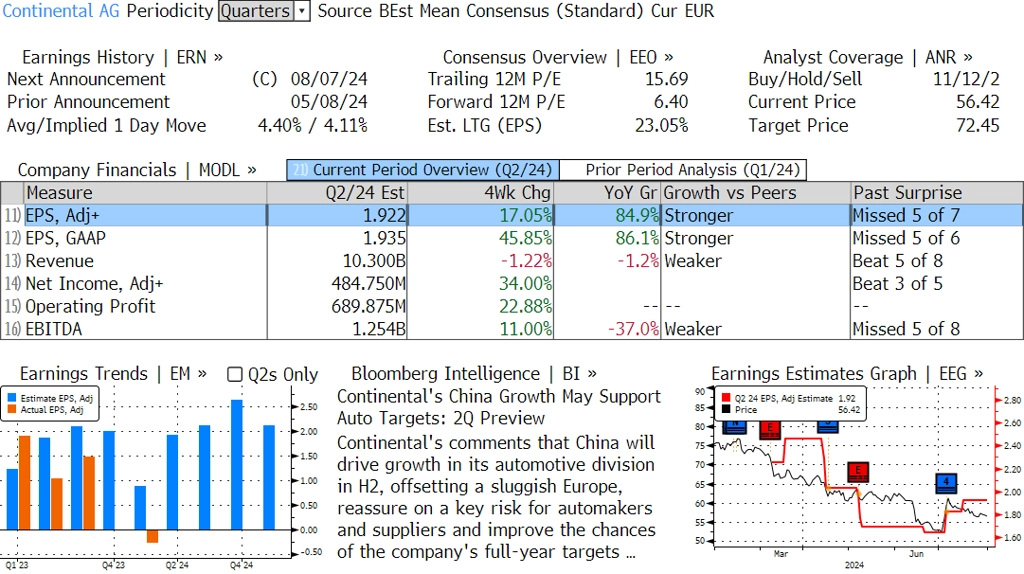Click the Next Announcement date 08/07/24

click(329, 80)
